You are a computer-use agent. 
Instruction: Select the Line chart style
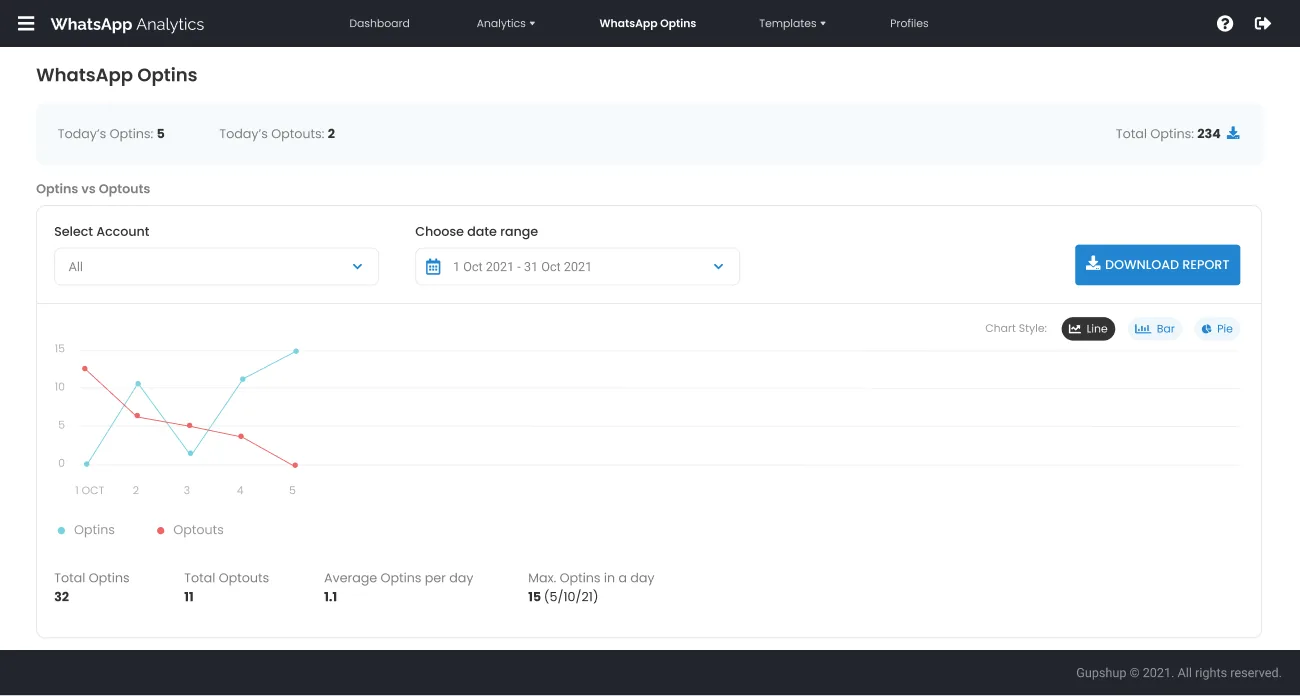(x=1088, y=328)
